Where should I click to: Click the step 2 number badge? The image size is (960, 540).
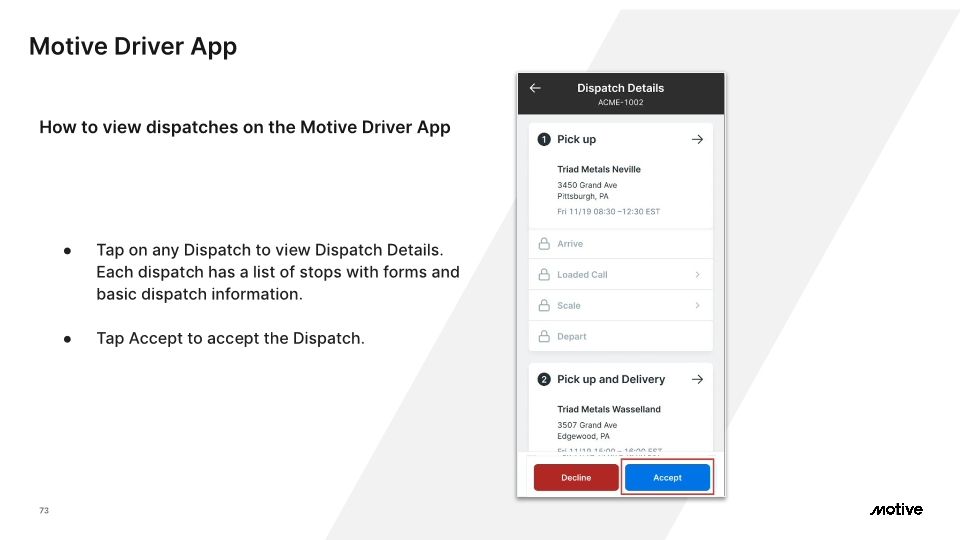pyautogui.click(x=544, y=380)
